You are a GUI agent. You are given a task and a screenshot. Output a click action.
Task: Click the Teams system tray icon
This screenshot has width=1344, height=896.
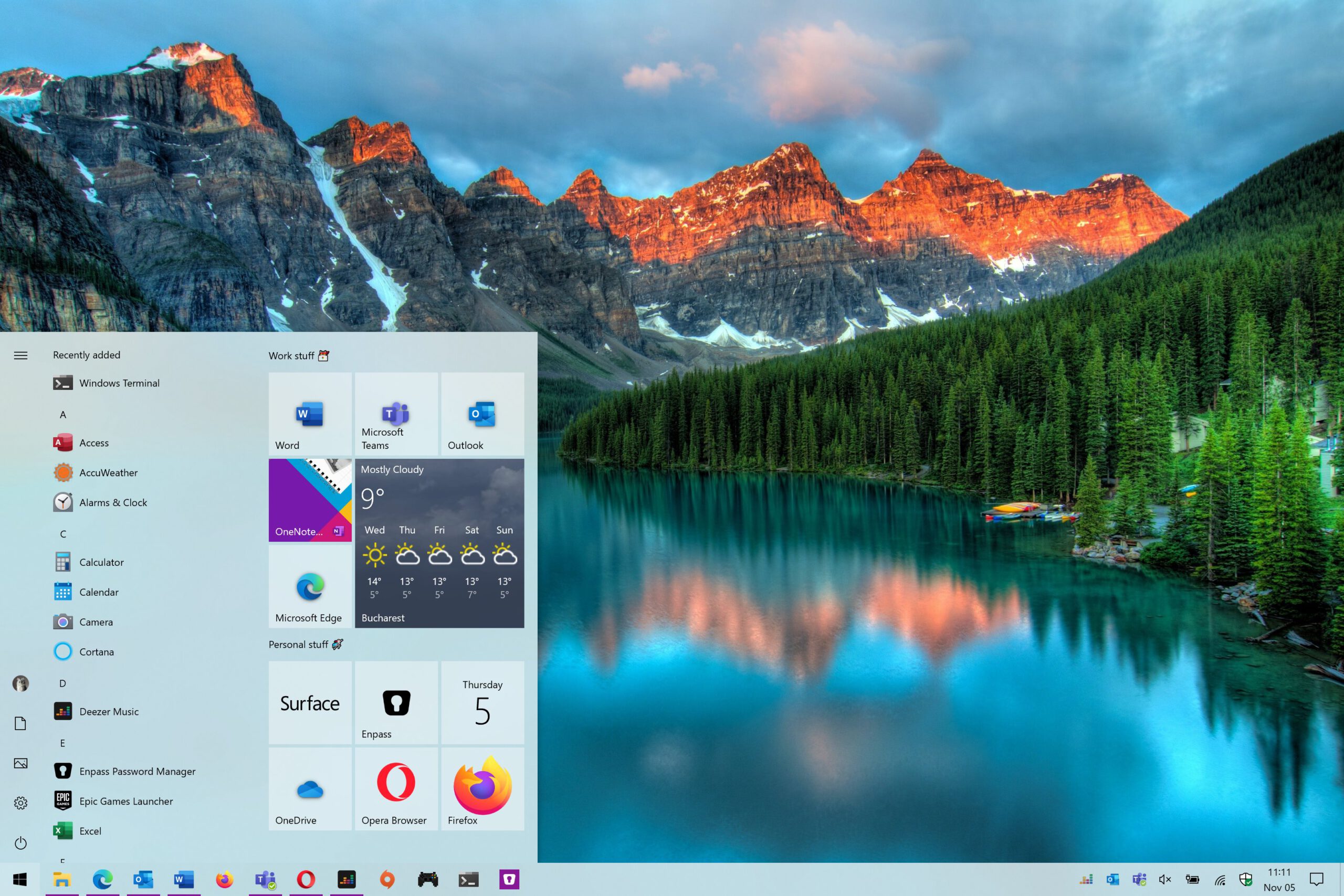point(1139,879)
